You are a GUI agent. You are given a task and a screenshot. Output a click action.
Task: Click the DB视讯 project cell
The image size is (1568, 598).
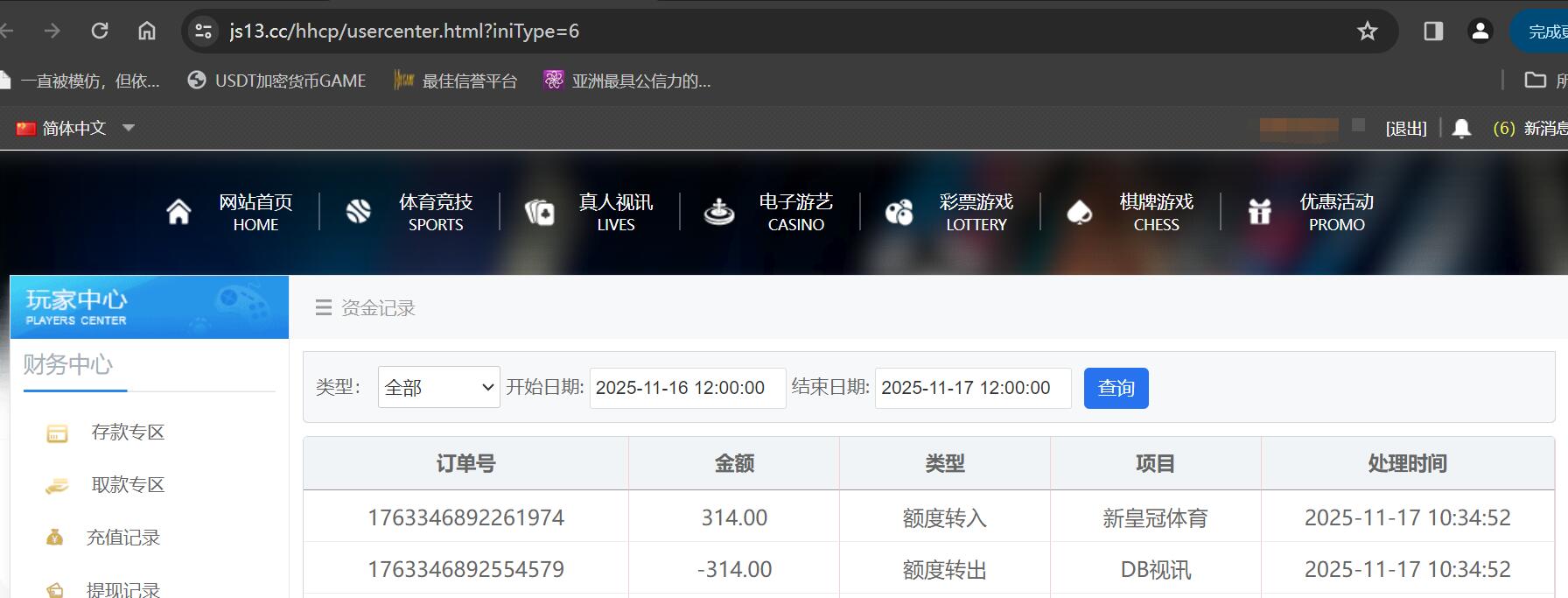pos(1155,570)
